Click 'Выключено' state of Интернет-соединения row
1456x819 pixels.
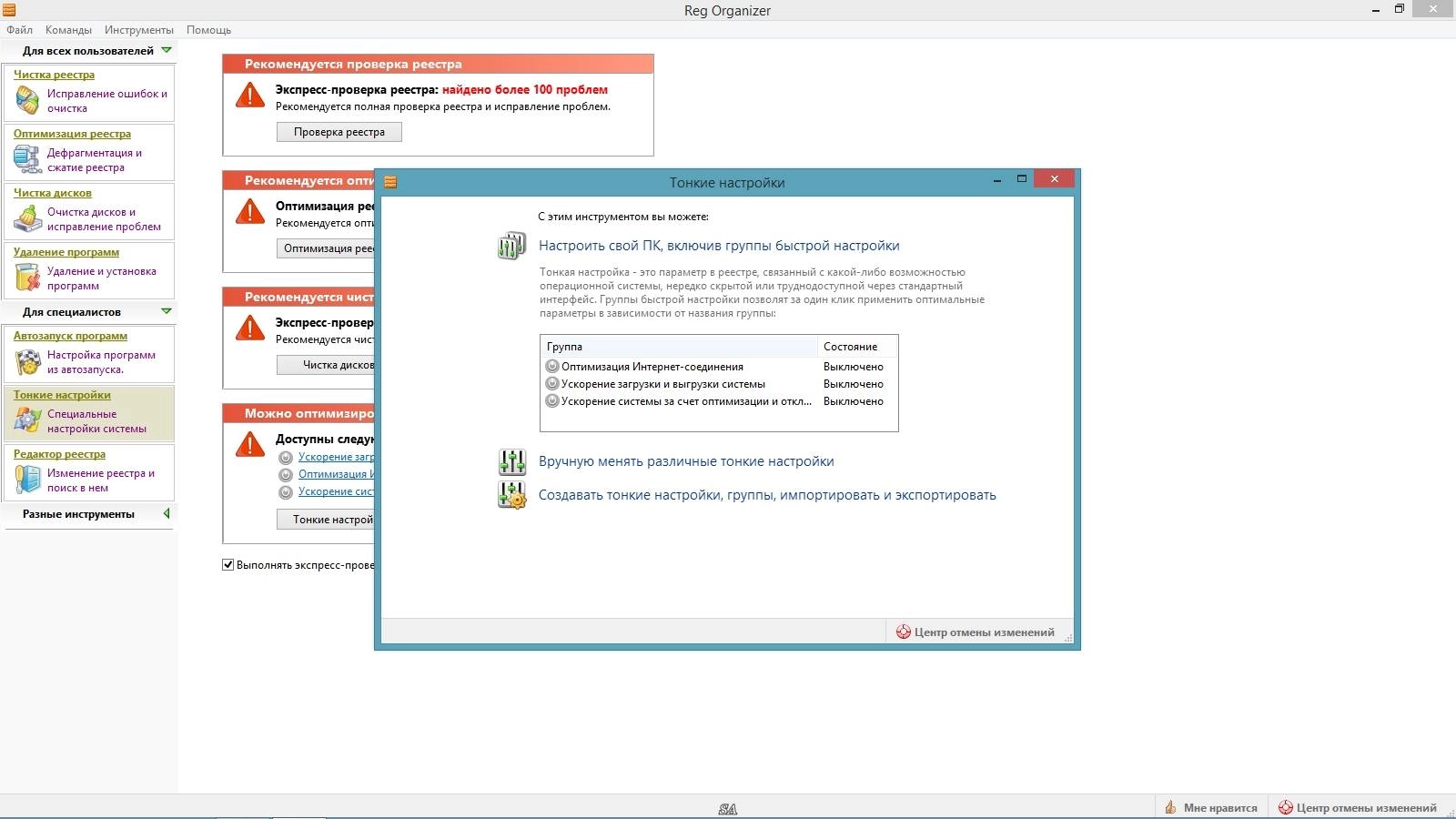point(854,367)
